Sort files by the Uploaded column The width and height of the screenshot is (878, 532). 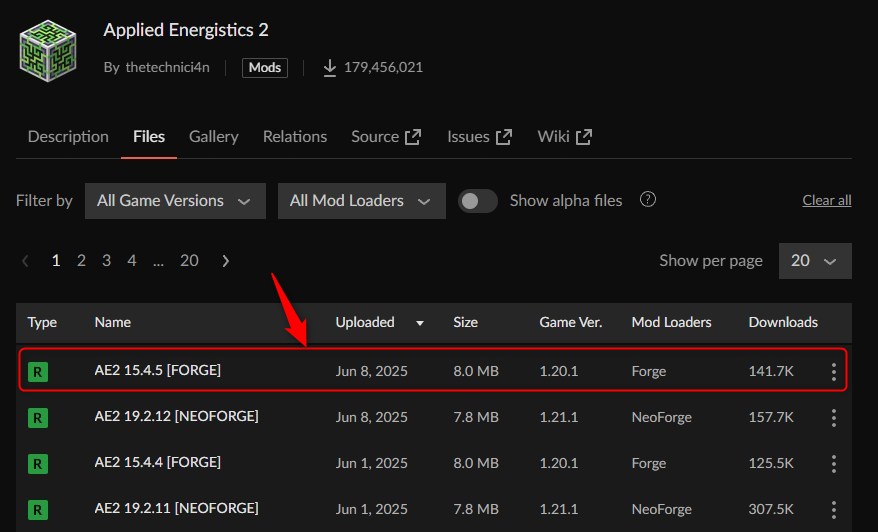tap(366, 323)
